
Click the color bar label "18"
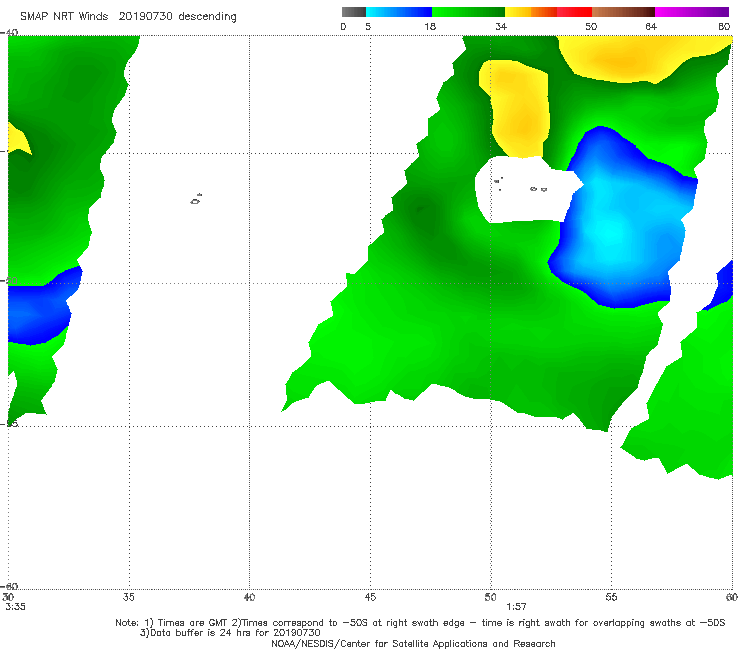coord(430,26)
